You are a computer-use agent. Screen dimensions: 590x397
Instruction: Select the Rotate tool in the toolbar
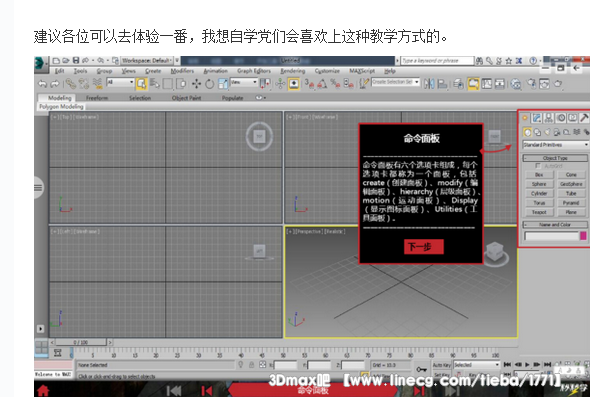tap(210, 84)
